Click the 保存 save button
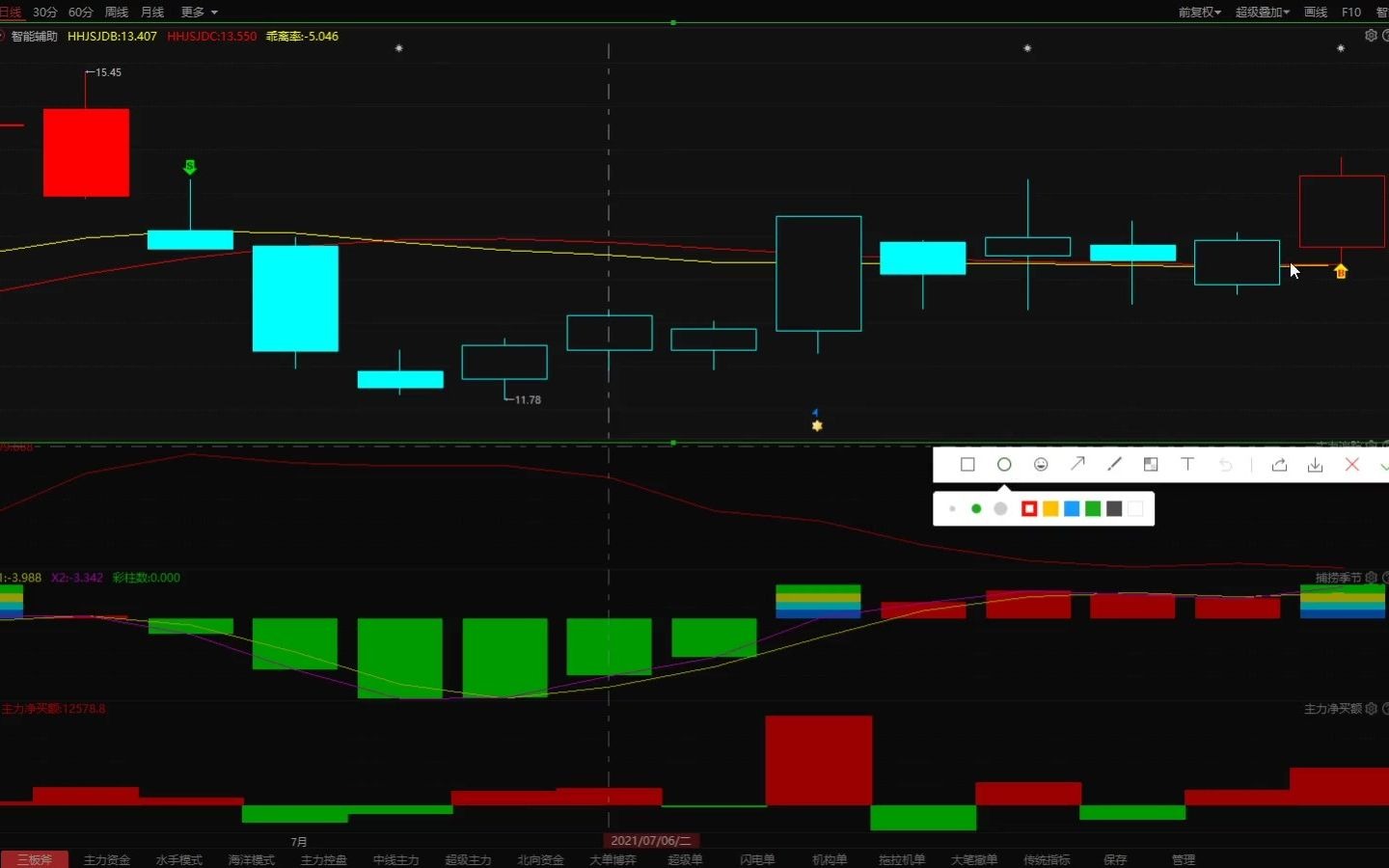The height and width of the screenshot is (868, 1389). click(x=1115, y=859)
